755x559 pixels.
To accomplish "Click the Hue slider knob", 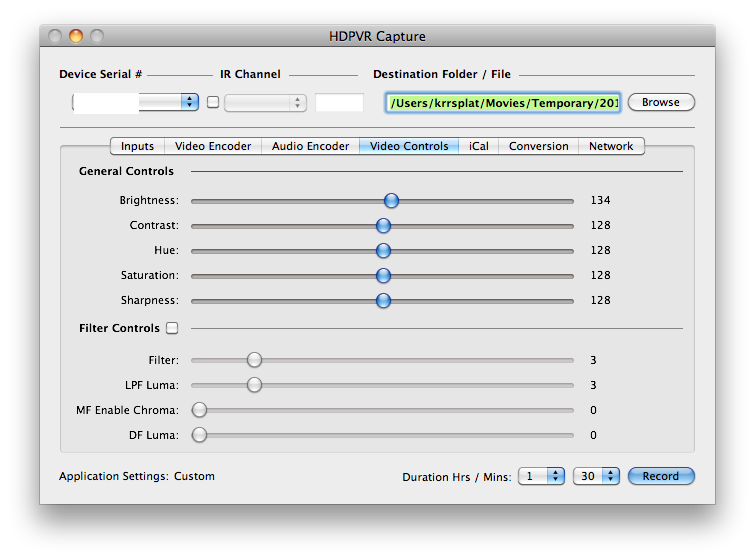I will pyautogui.click(x=383, y=250).
